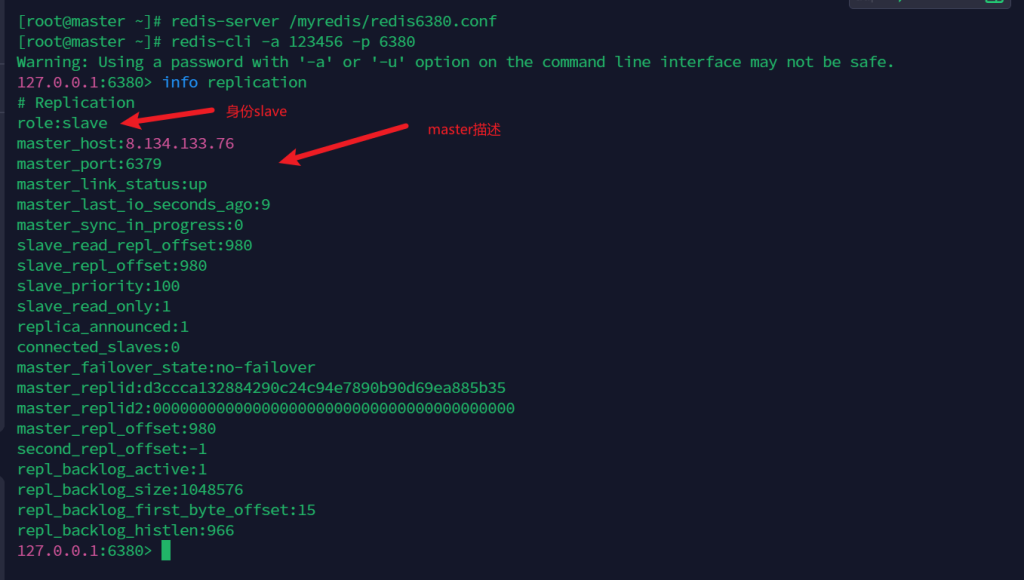Viewport: 1024px width, 580px height.
Task: Click the master_link_status:up line
Action: coord(112,184)
